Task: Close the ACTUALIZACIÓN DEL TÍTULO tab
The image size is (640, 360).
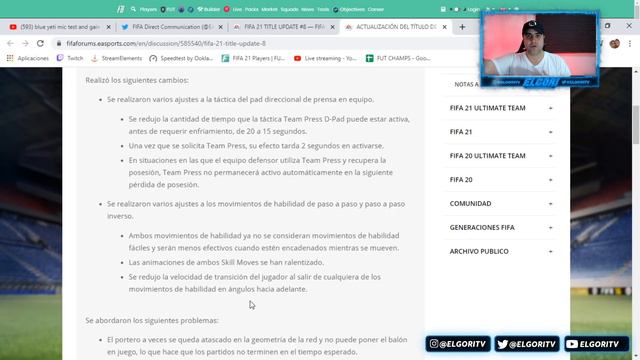Action: tap(444, 27)
